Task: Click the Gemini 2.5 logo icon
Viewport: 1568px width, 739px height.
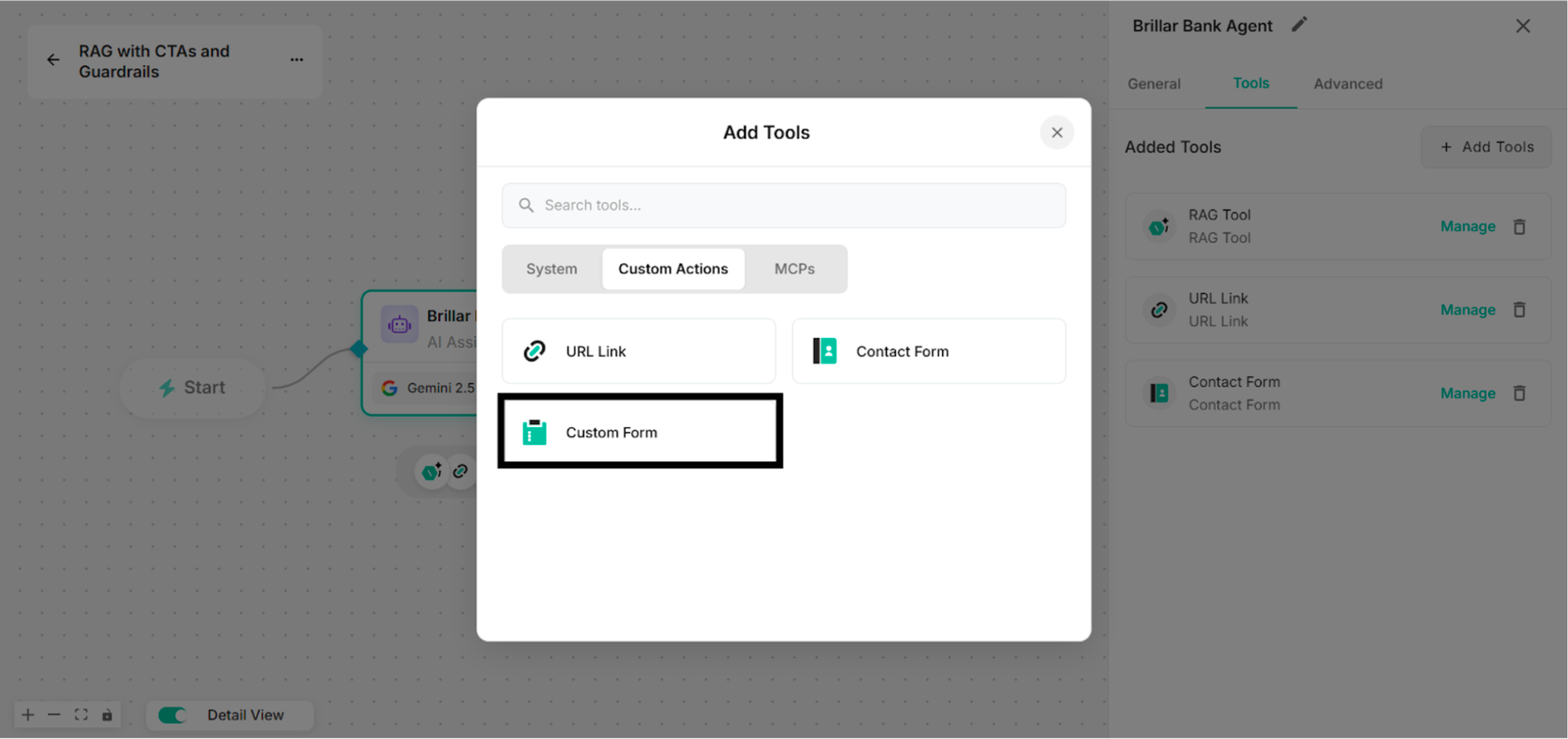Action: click(390, 387)
